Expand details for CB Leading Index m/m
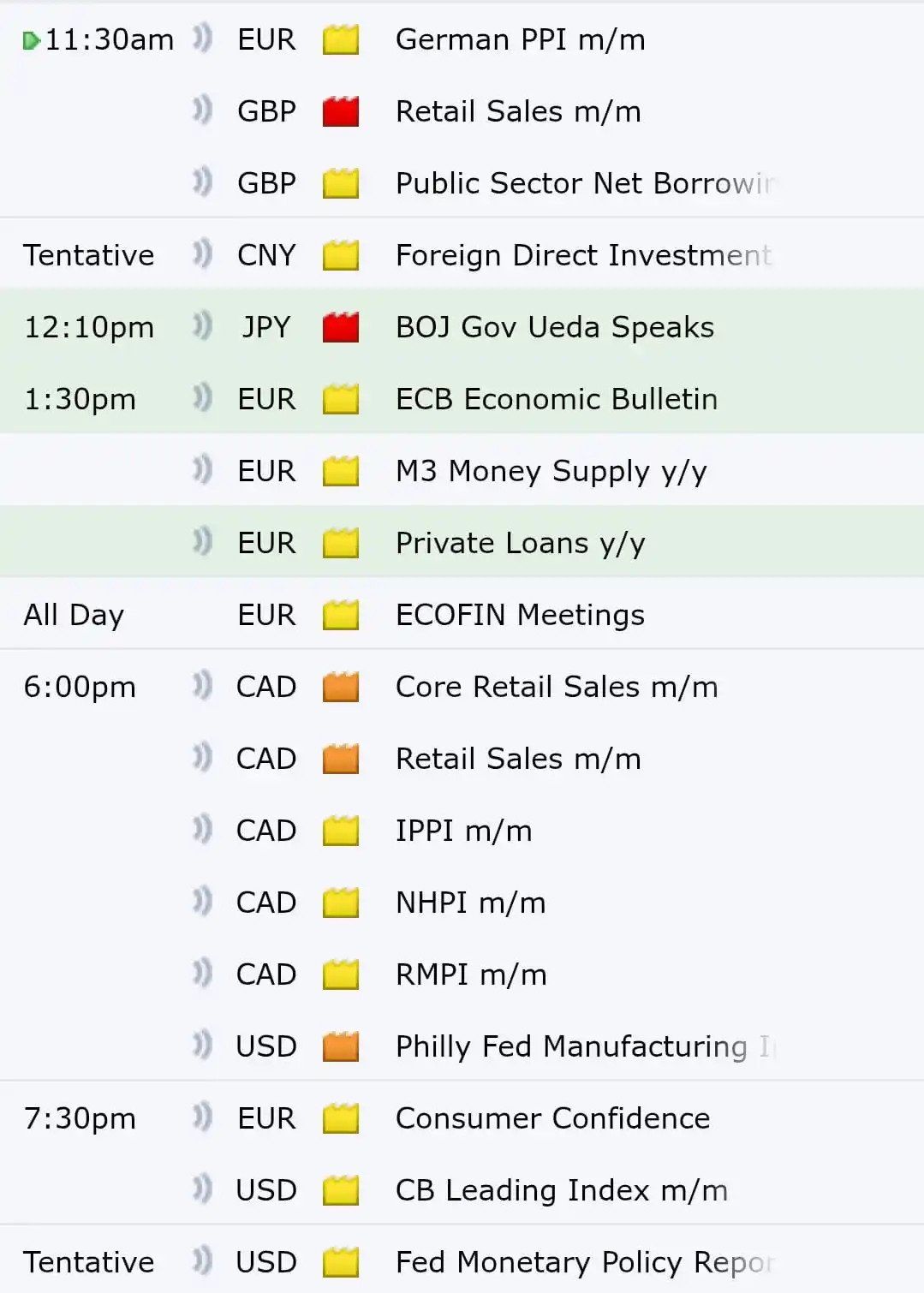 (561, 1189)
